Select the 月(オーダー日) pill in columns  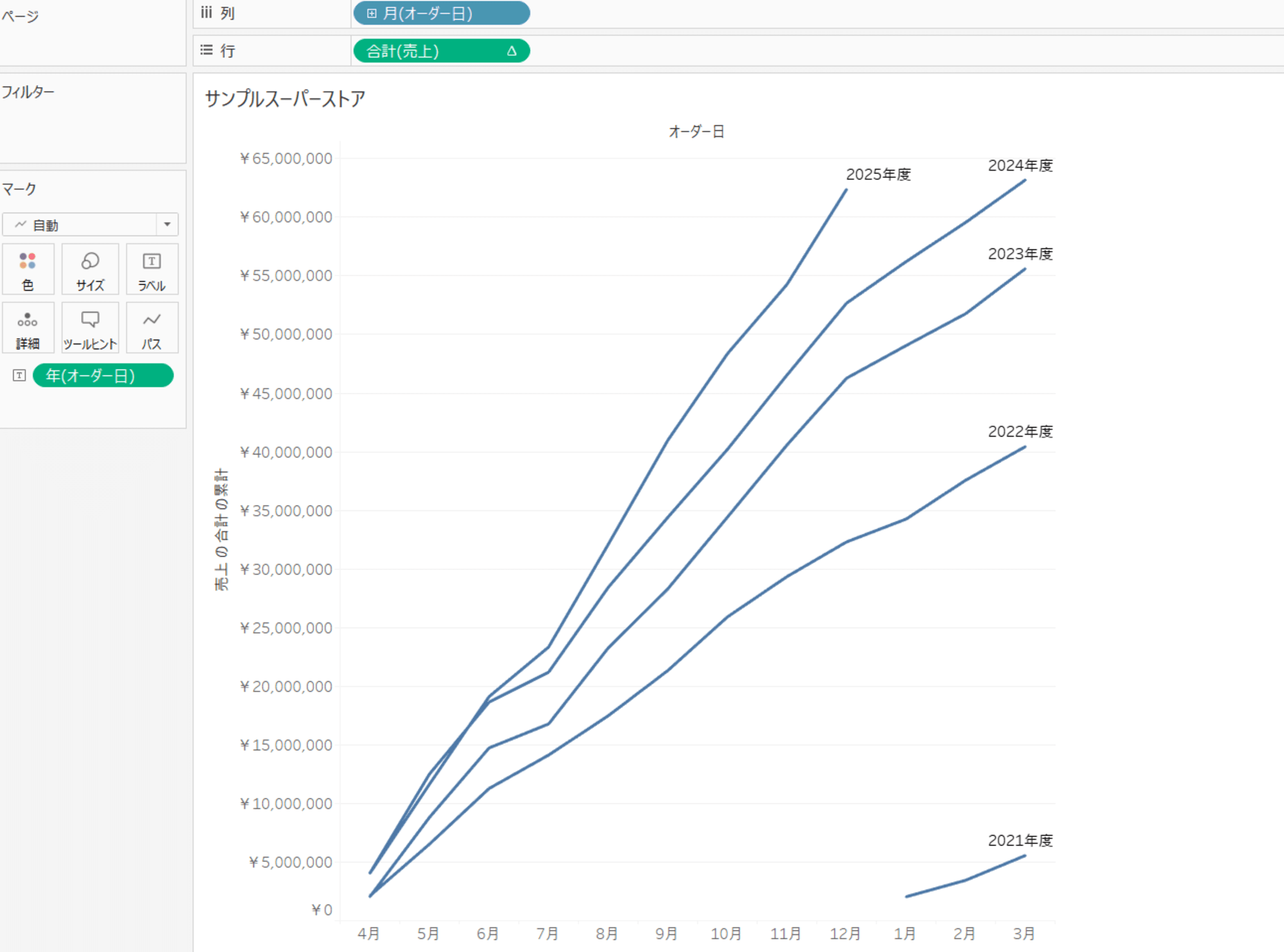tap(441, 13)
